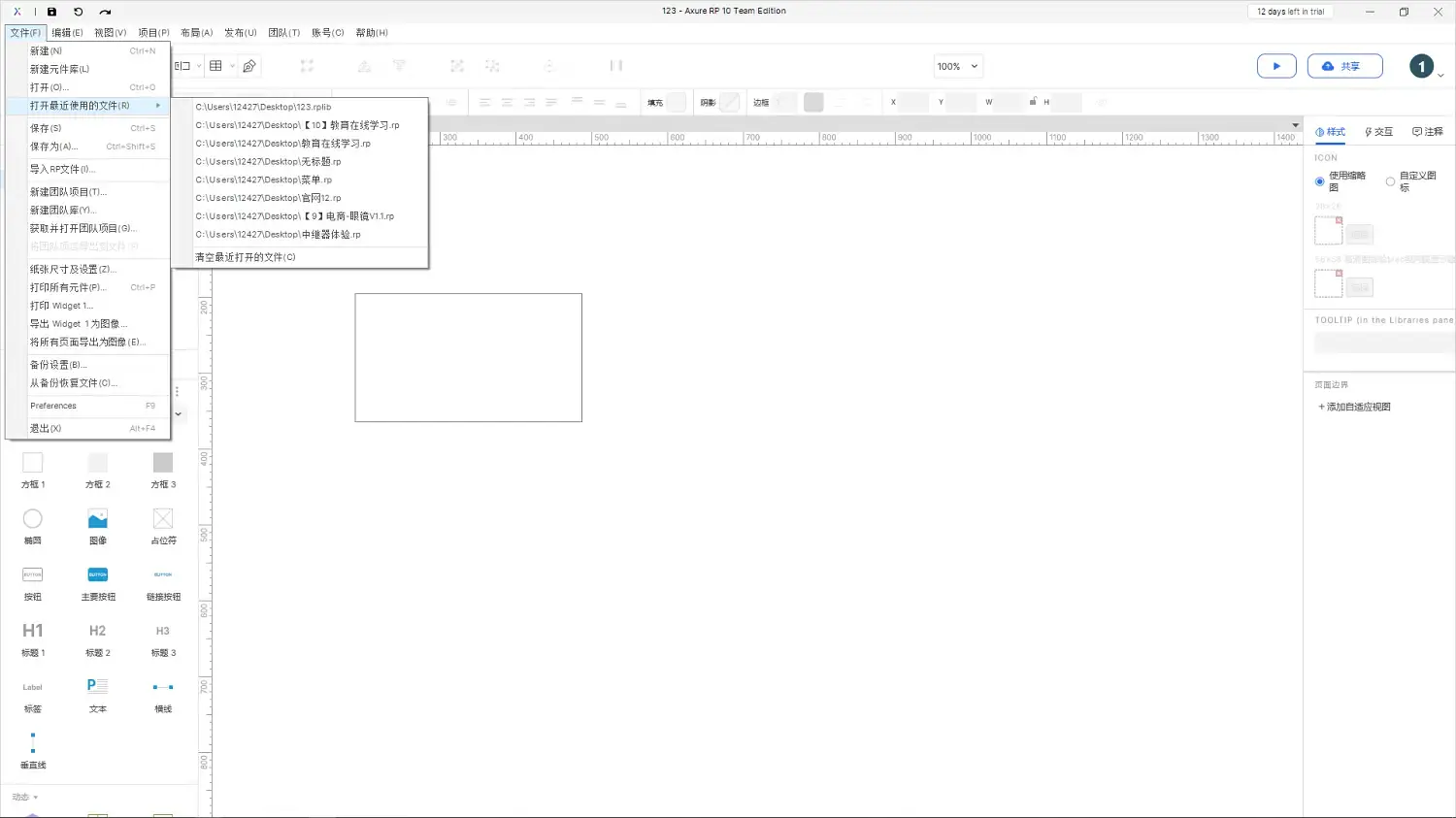Select the 占位符 placeholder widget
The height and width of the screenshot is (818, 1456).
(163, 525)
